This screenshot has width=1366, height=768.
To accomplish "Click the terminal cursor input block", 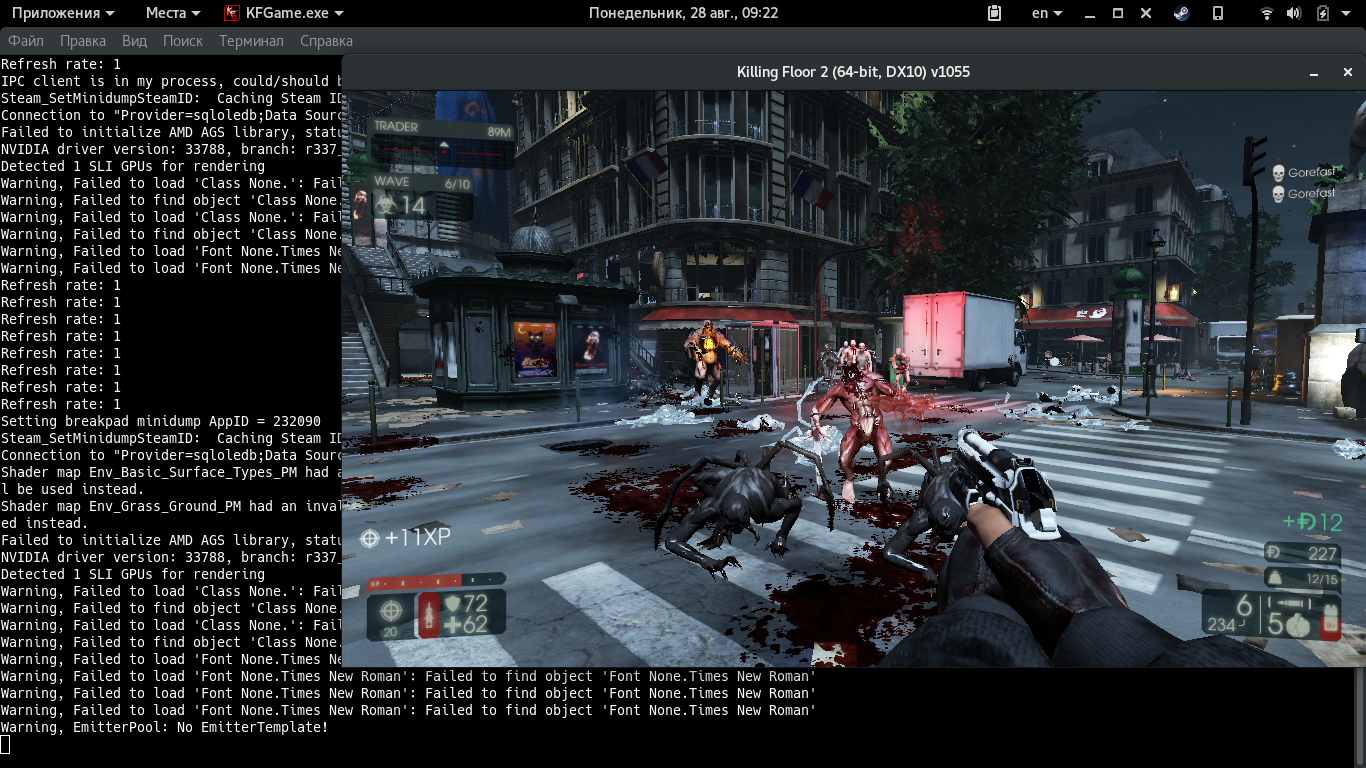I will pos(5,744).
